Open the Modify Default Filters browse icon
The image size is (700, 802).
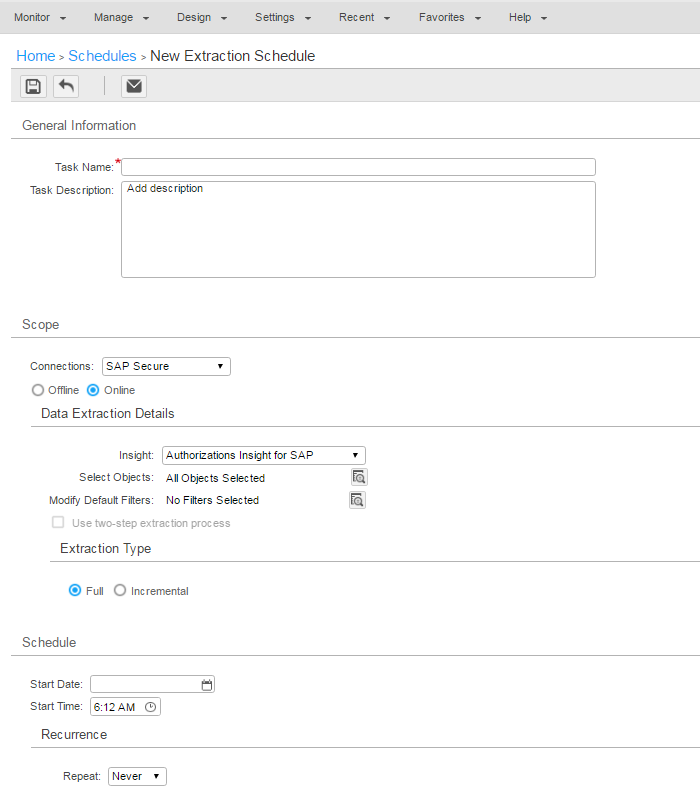(358, 499)
